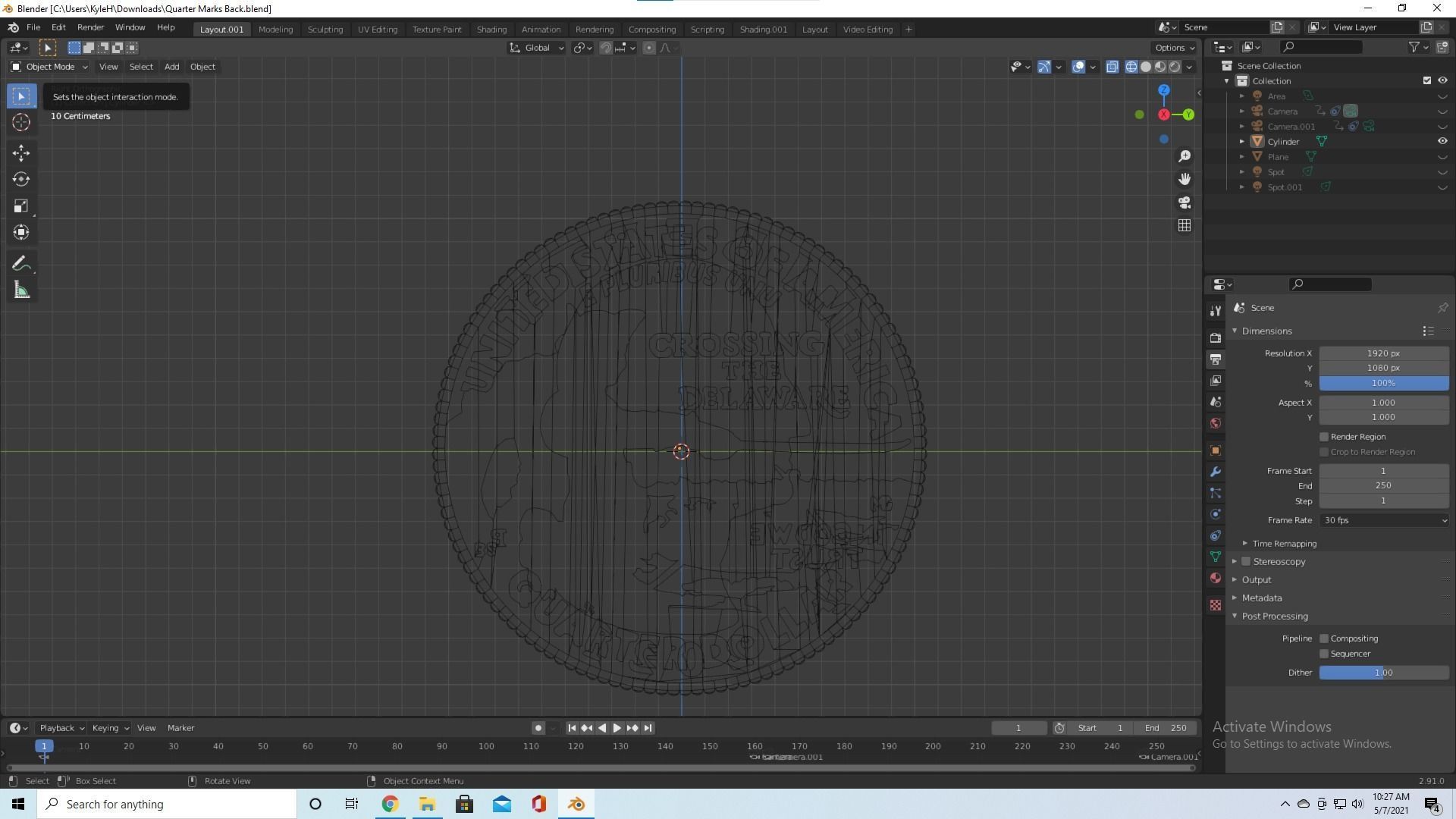1456x819 pixels.
Task: Enable the Sequencer pipeline checkbox
Action: coord(1324,654)
